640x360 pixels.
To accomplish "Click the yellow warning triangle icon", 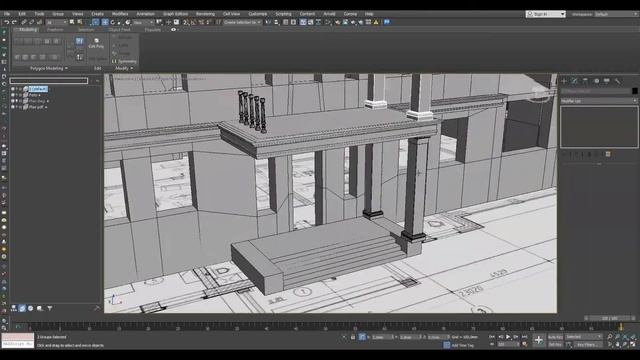I will point(376,22).
